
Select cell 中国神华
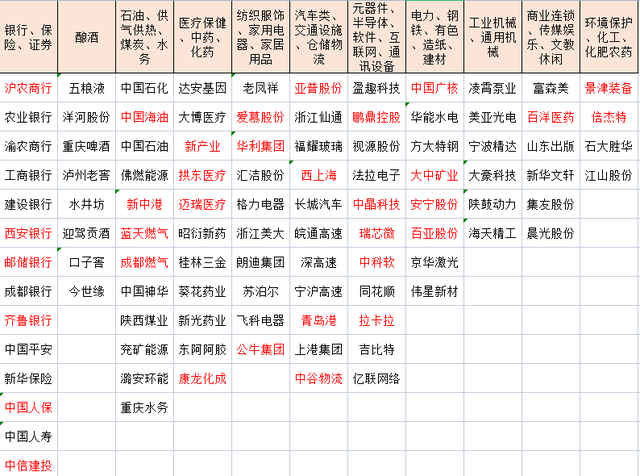click(144, 291)
